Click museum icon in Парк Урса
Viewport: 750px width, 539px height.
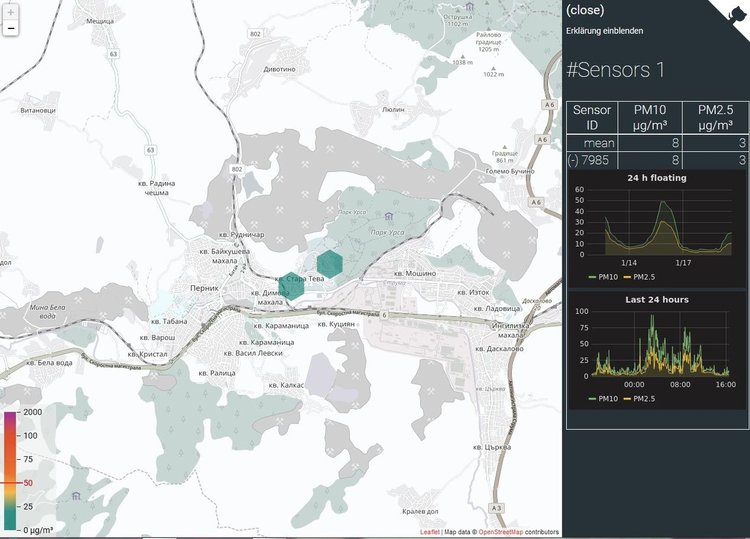click(388, 216)
